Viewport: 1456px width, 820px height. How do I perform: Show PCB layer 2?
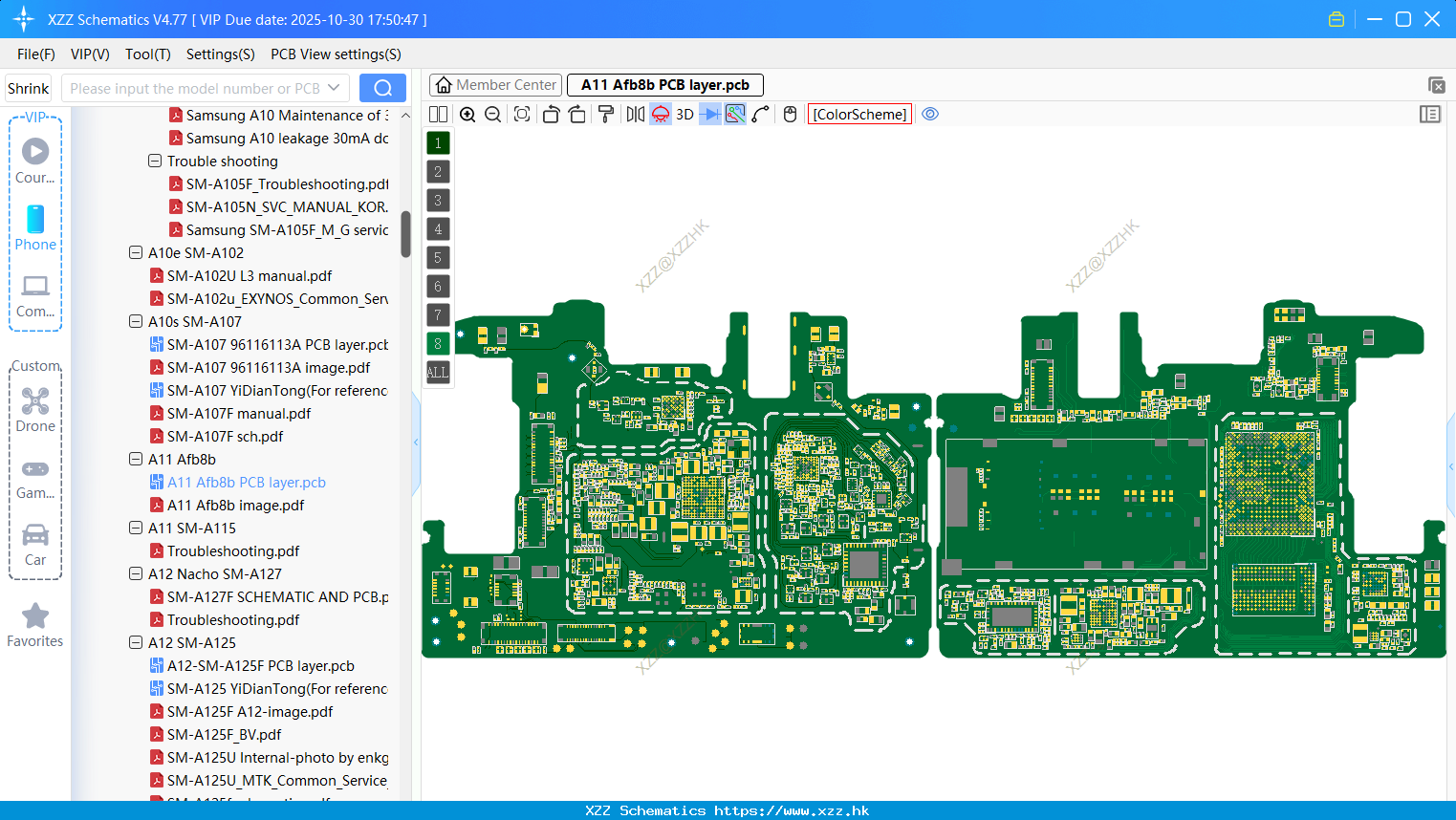tap(438, 171)
